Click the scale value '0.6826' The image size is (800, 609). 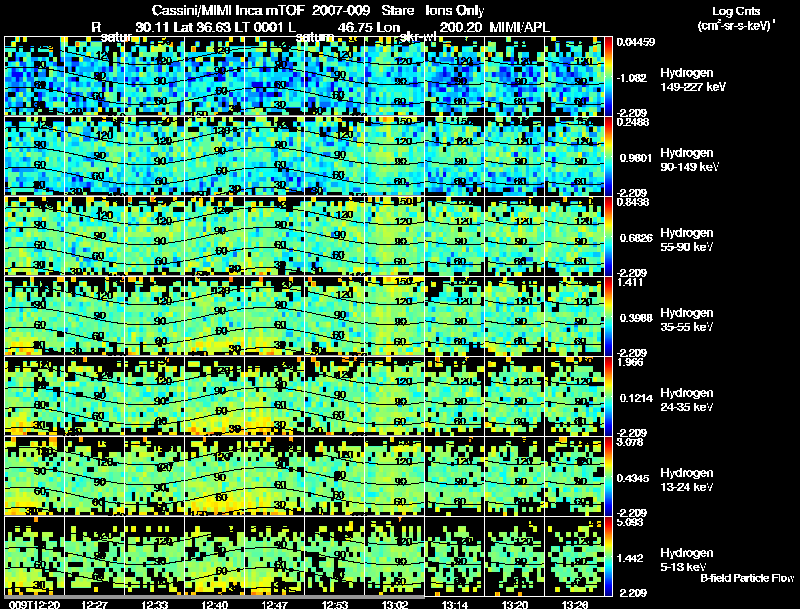point(636,238)
